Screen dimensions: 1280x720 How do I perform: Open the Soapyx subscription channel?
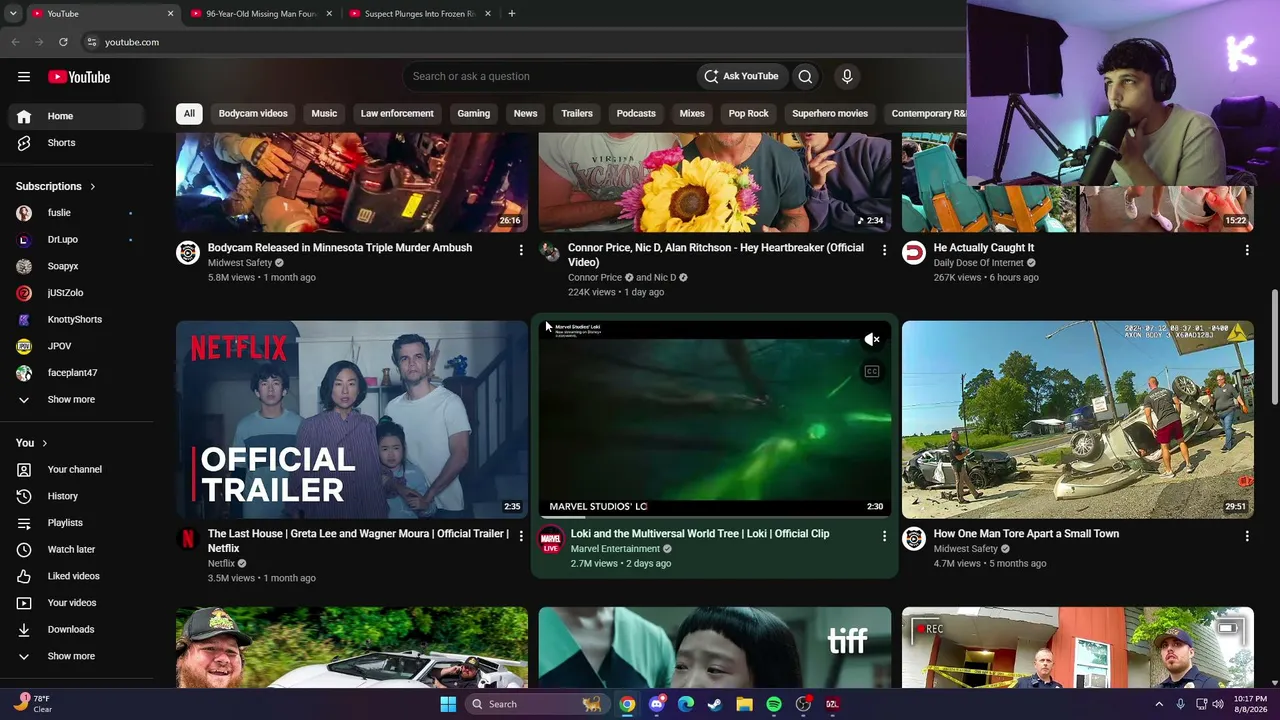coord(77,266)
